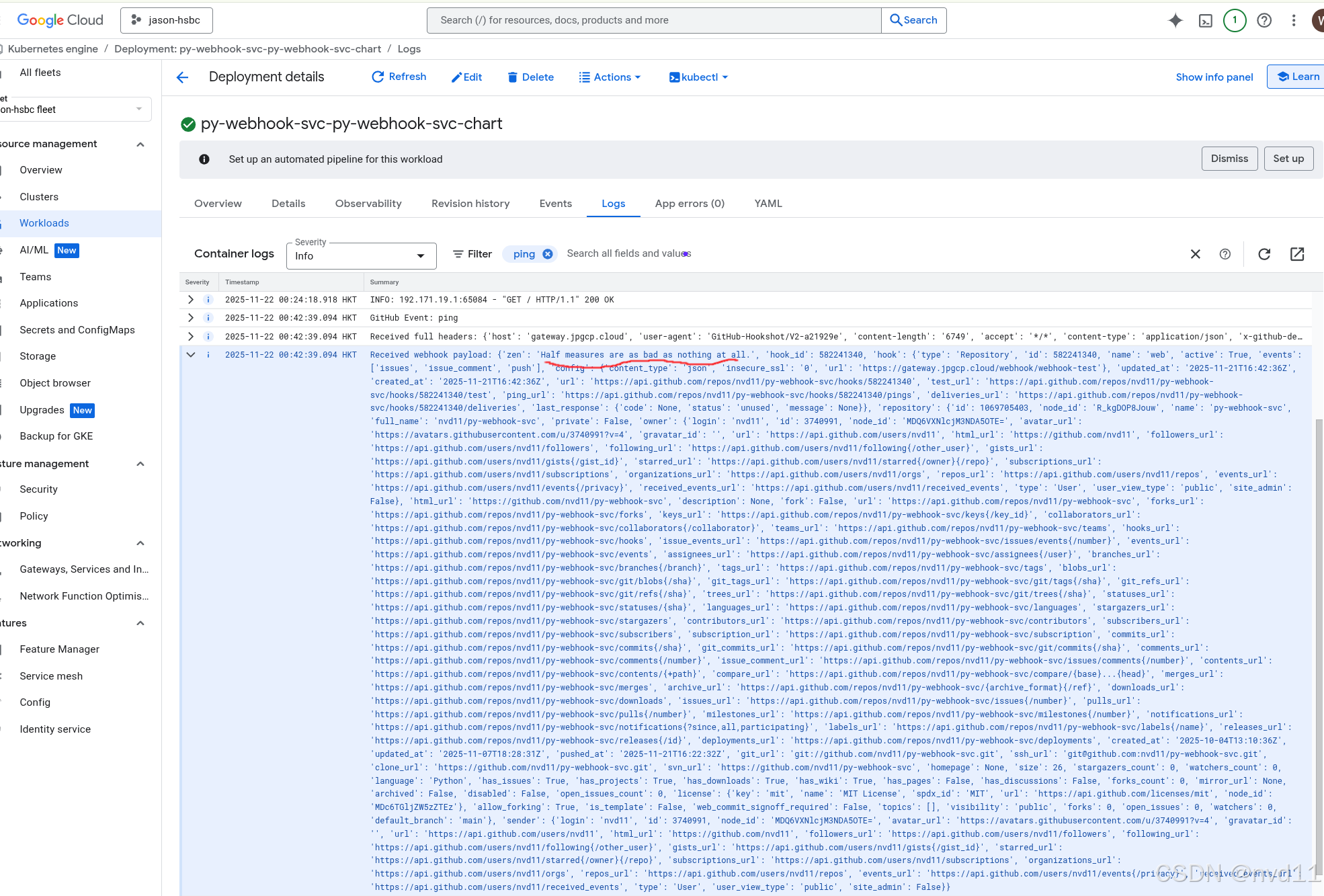1324x896 pixels.
Task: Switch to the Observability tab
Action: click(368, 204)
